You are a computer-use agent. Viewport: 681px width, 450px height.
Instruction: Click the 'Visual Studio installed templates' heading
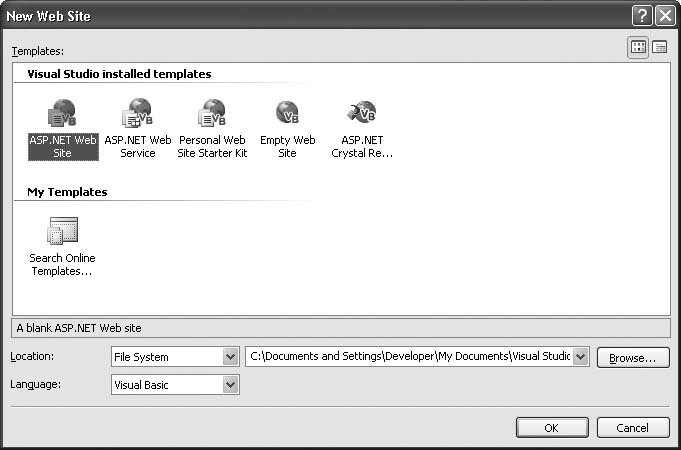[x=119, y=74]
